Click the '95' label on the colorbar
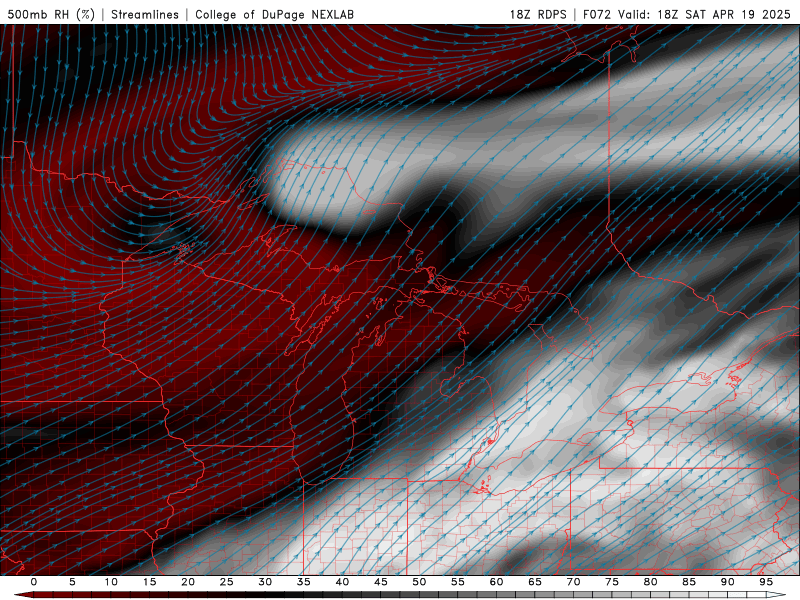Image resolution: width=800 pixels, height=600 pixels. tap(766, 582)
